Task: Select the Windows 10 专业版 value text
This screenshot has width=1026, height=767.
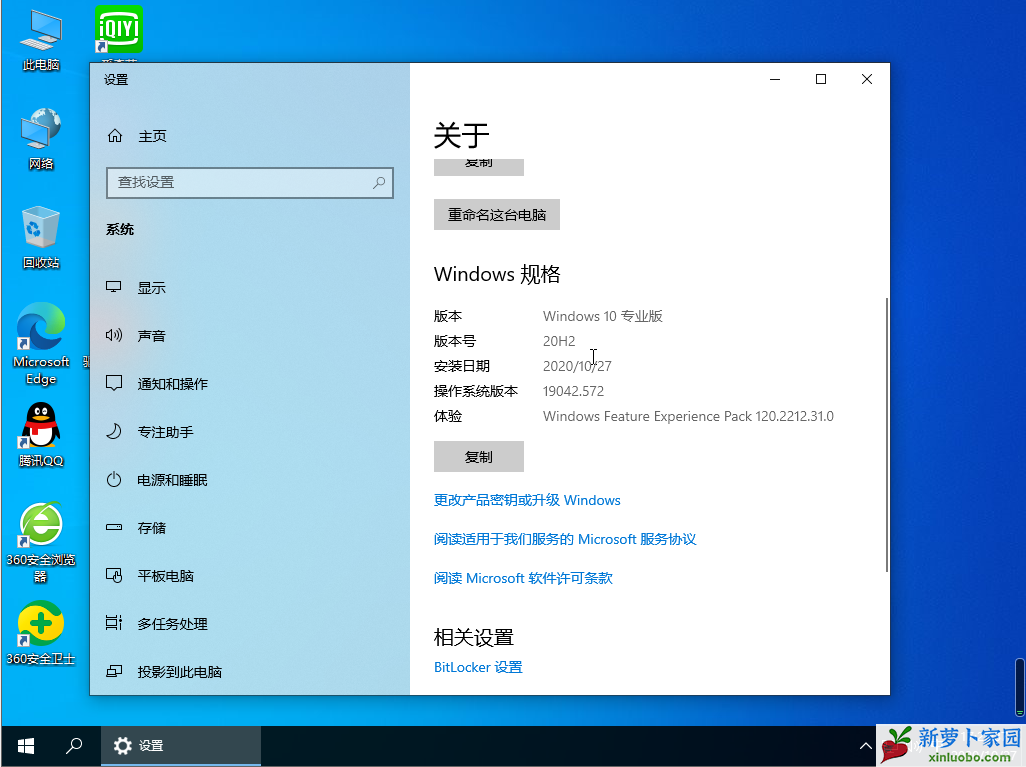Action: pos(603,316)
